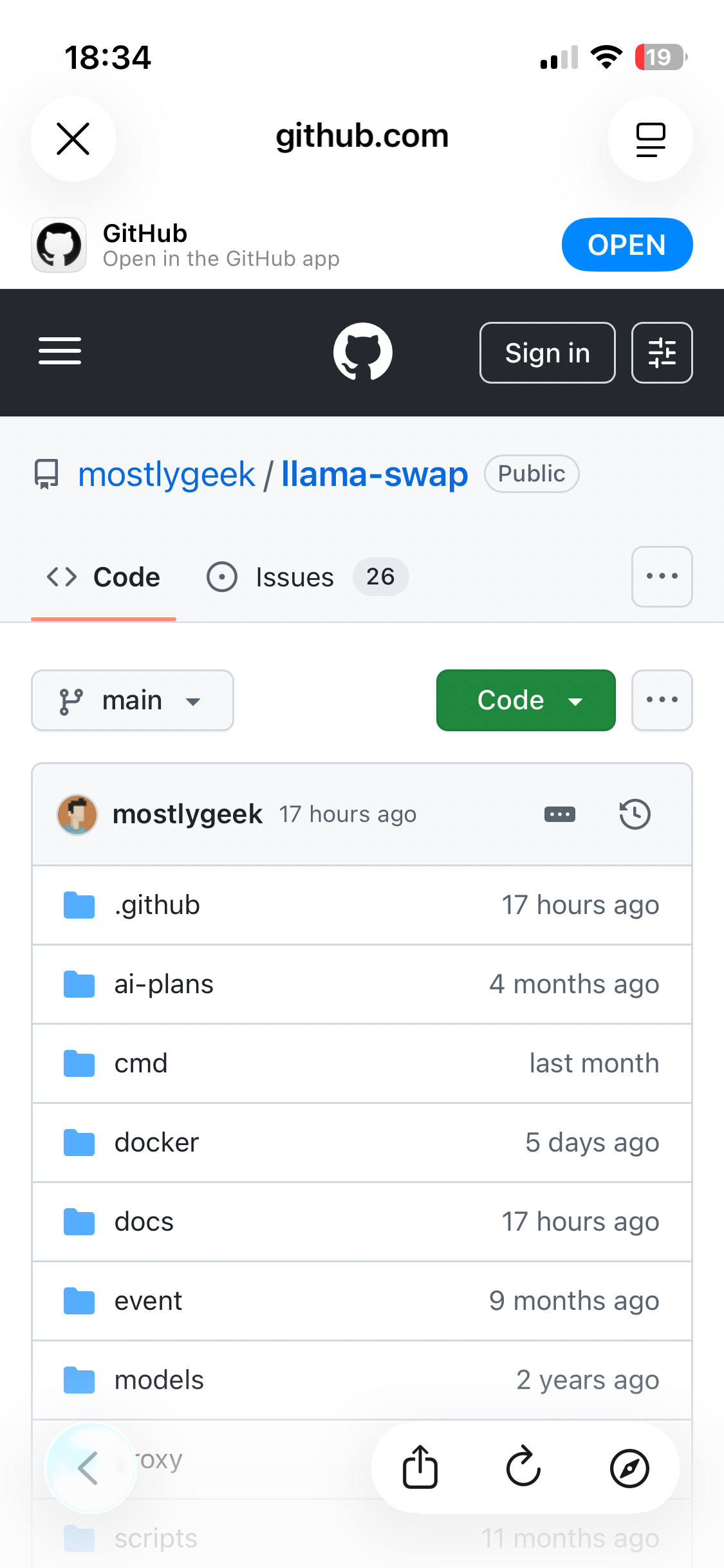Open the event folder
This screenshot has height=1568, width=724.
148,1301
